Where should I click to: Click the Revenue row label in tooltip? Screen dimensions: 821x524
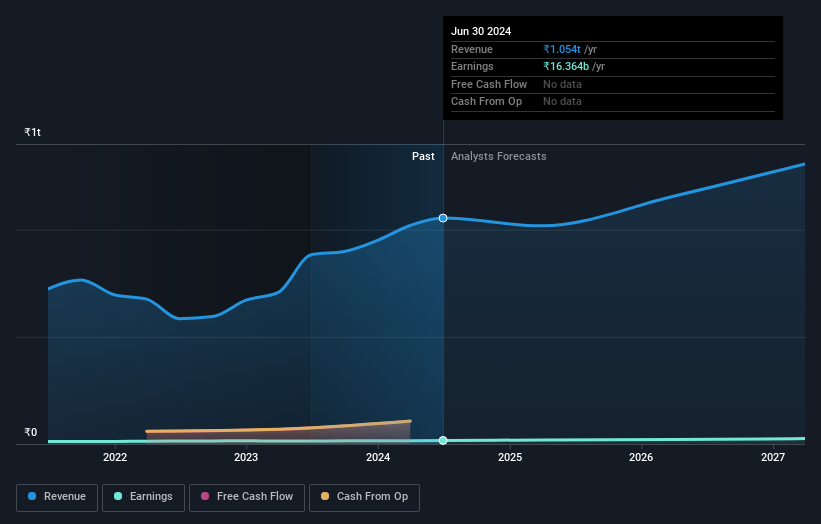point(472,49)
